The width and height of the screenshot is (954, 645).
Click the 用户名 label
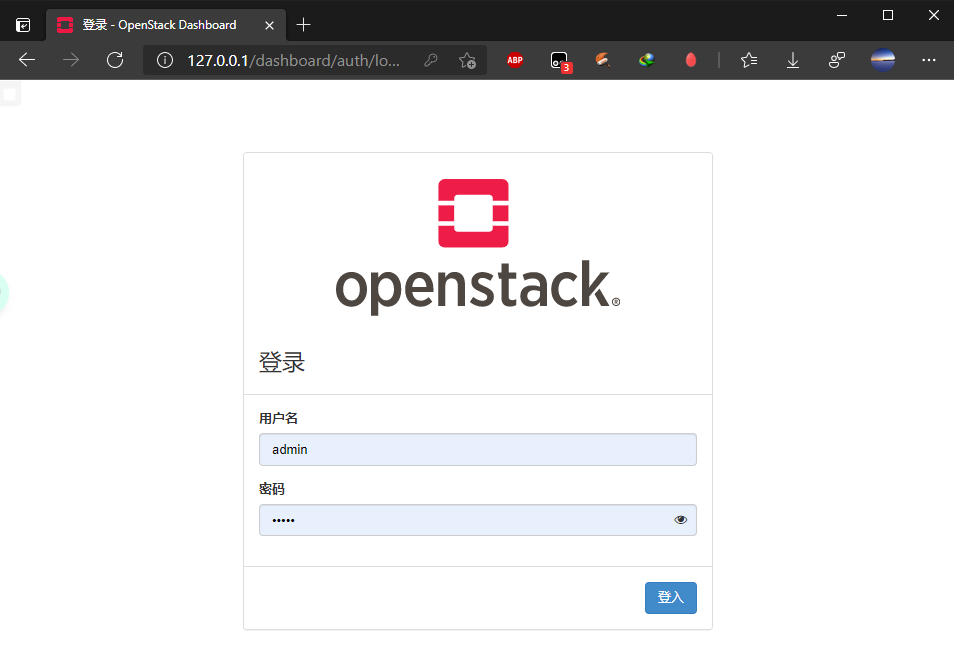278,418
